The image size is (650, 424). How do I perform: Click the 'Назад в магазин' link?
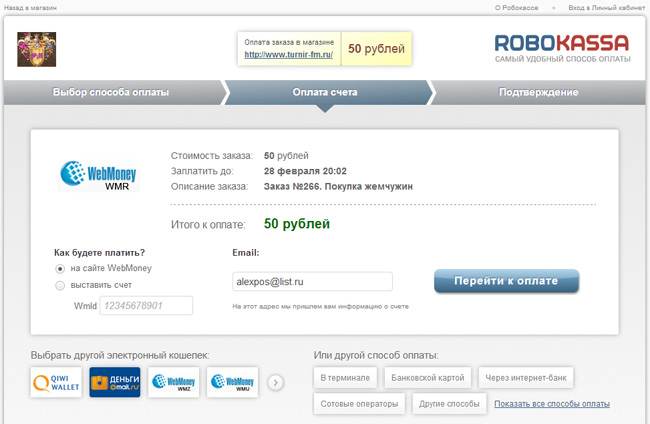point(30,7)
